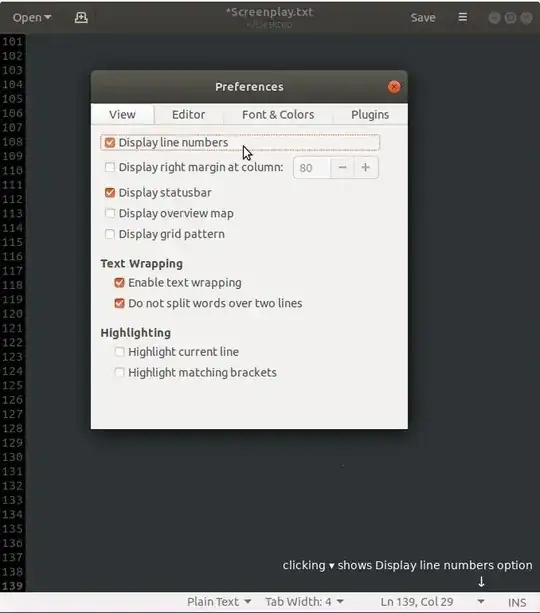Open the Font & Colors tab
The width and height of the screenshot is (540, 613).
pos(278,115)
